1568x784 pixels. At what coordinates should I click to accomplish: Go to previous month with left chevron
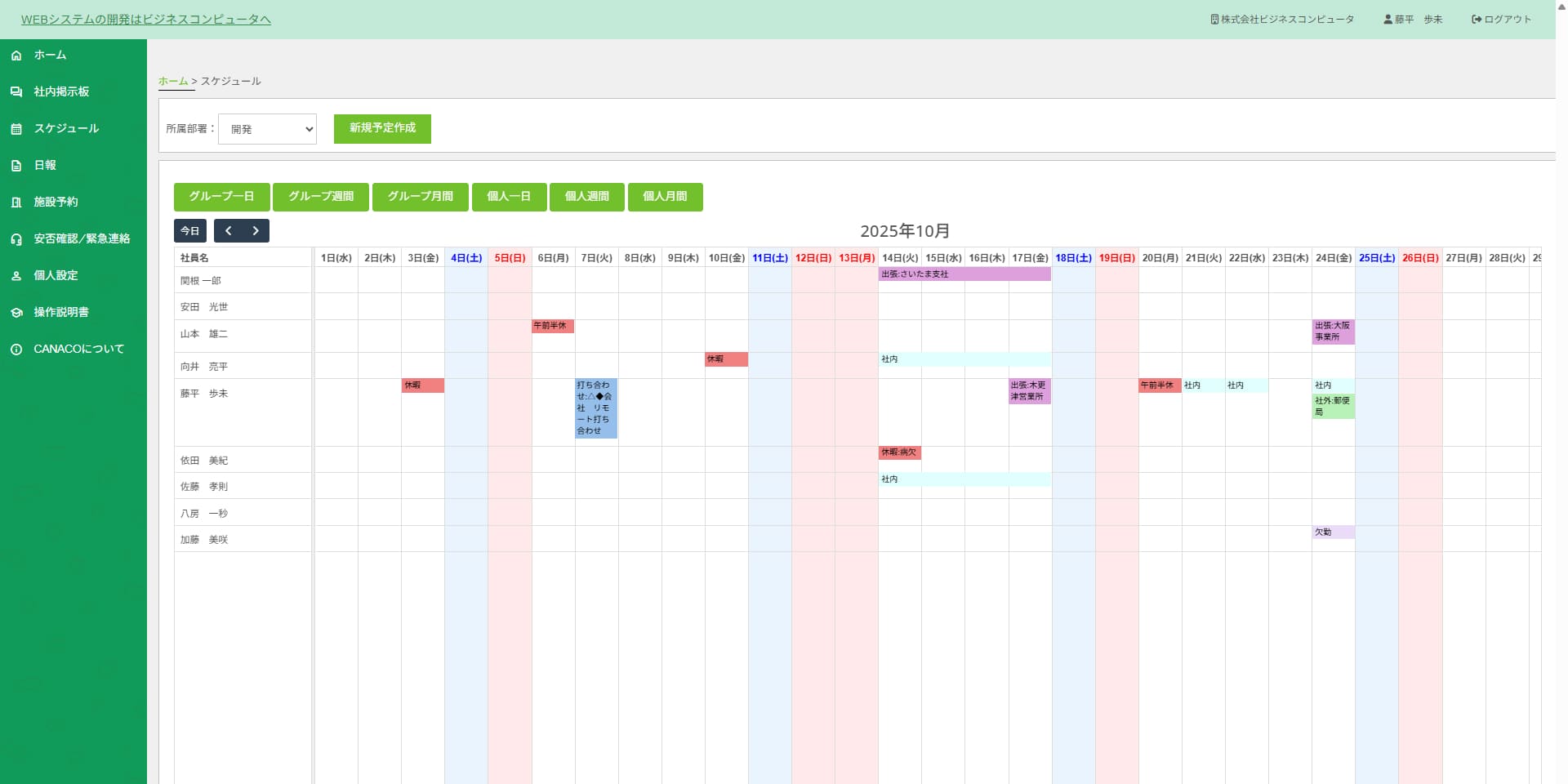tap(228, 231)
